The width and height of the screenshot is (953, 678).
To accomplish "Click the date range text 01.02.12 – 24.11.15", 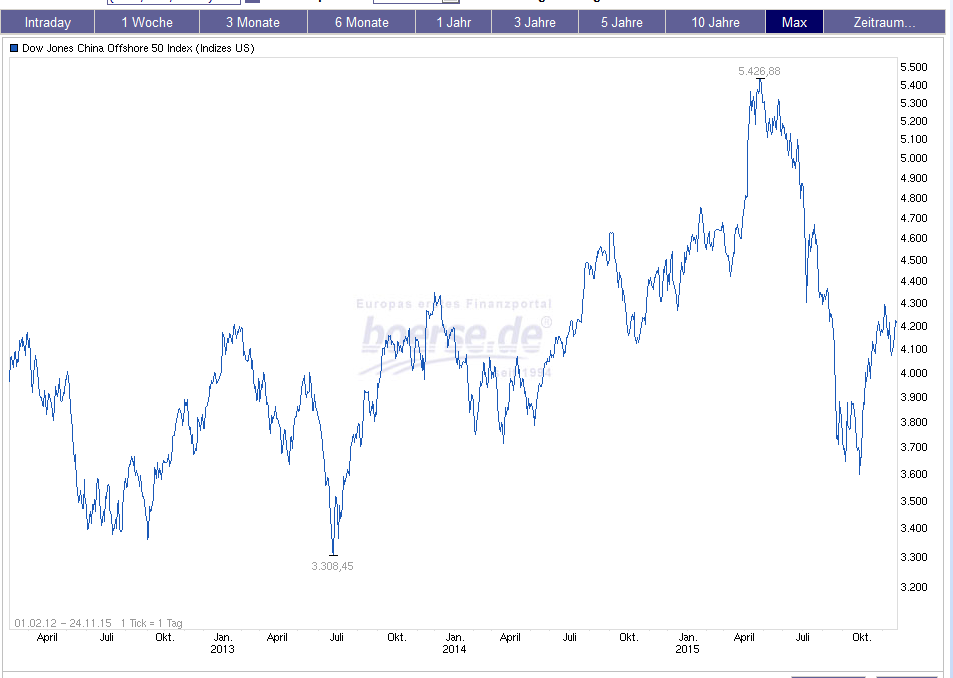I will [x=63, y=623].
